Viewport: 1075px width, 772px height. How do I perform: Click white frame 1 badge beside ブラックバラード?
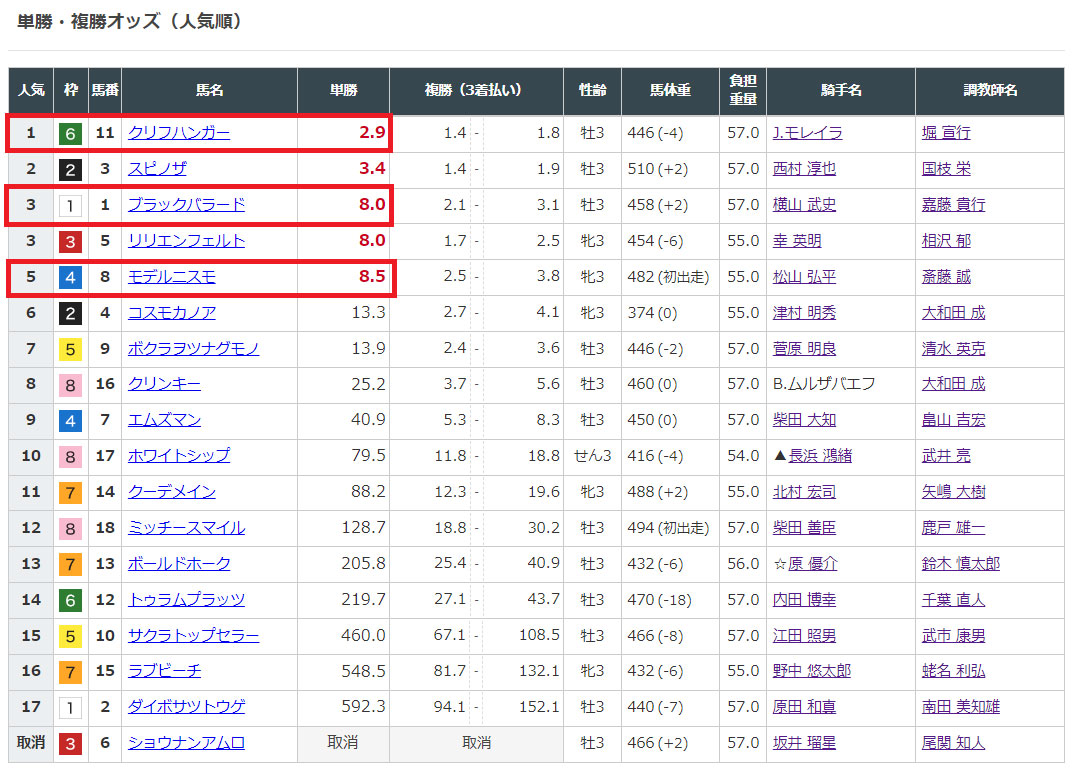(70, 205)
